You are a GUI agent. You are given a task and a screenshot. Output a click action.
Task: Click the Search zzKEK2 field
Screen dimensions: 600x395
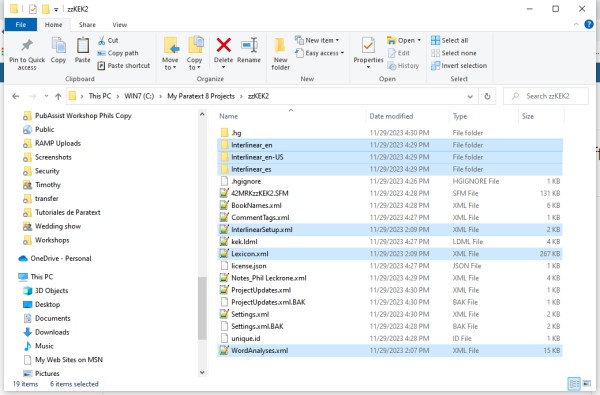[547, 96]
